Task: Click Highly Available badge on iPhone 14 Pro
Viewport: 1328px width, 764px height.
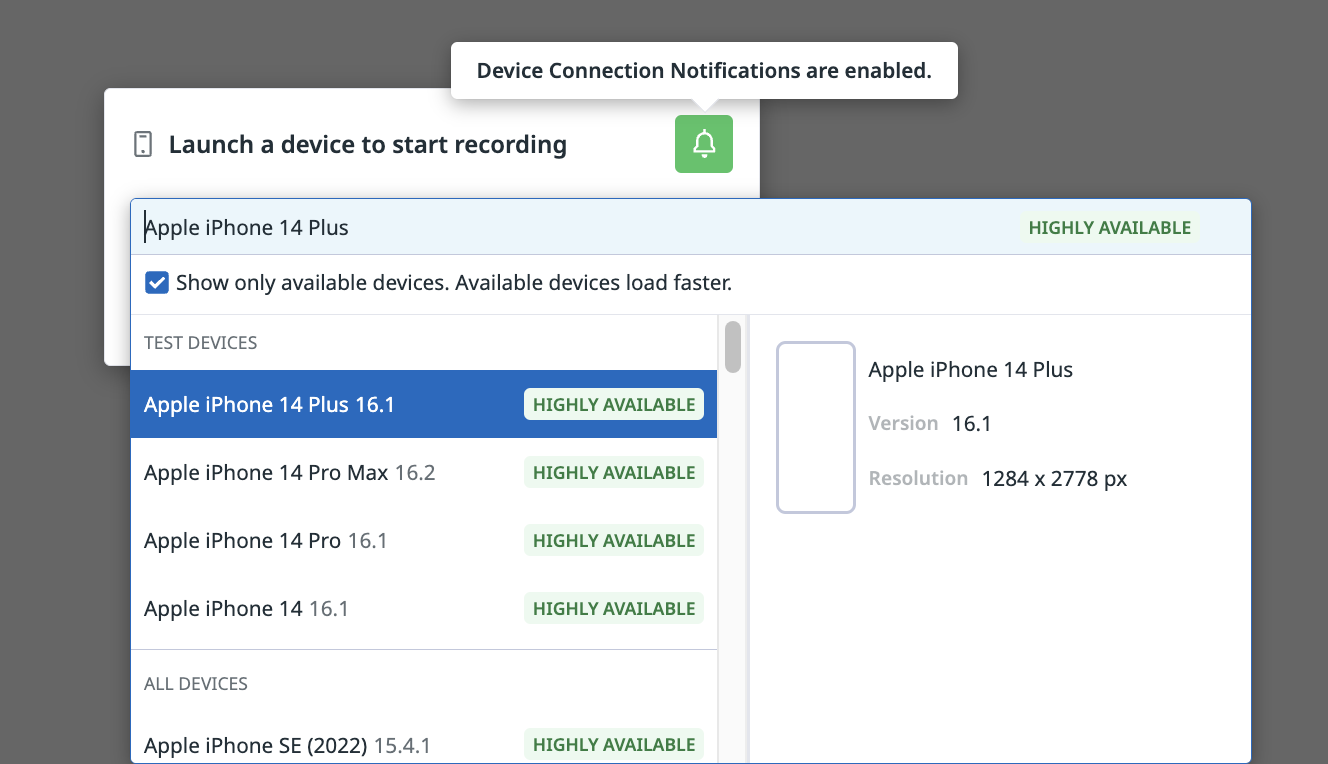Action: pos(614,540)
